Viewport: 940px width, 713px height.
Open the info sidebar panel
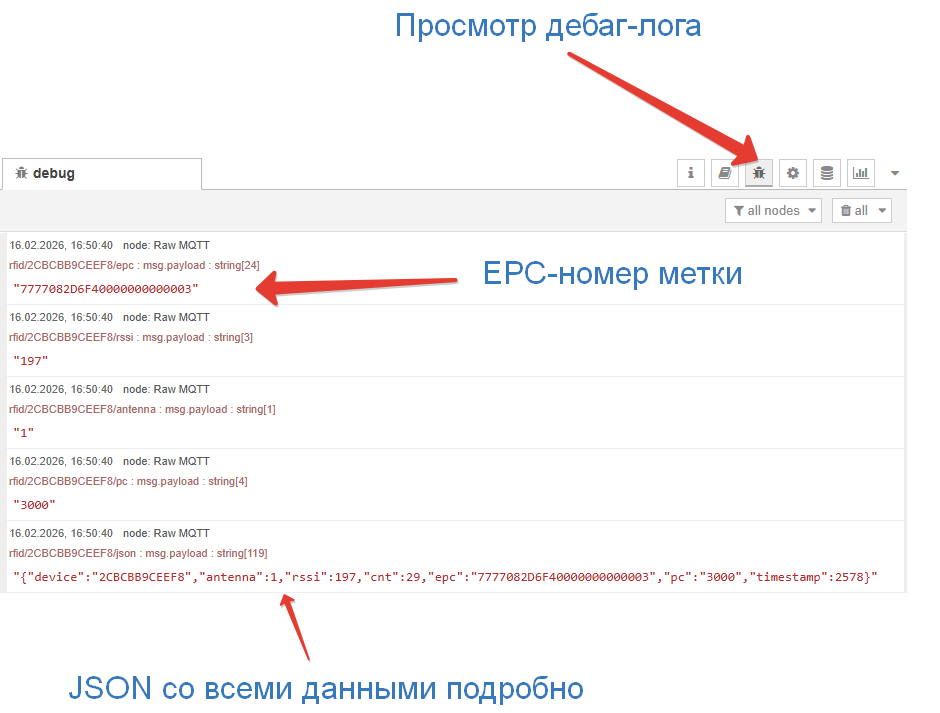pyautogui.click(x=691, y=172)
